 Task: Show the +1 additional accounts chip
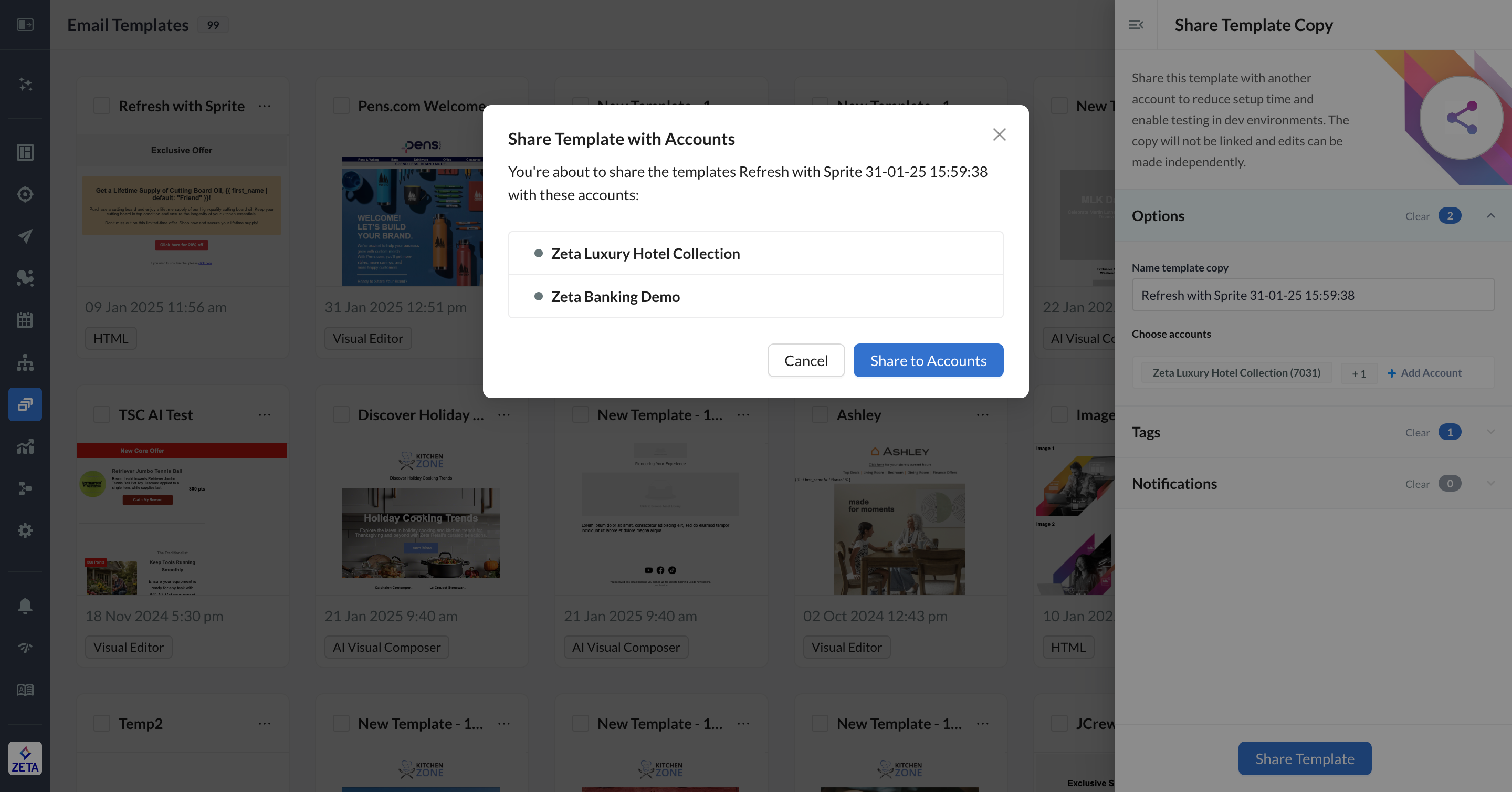1359,373
